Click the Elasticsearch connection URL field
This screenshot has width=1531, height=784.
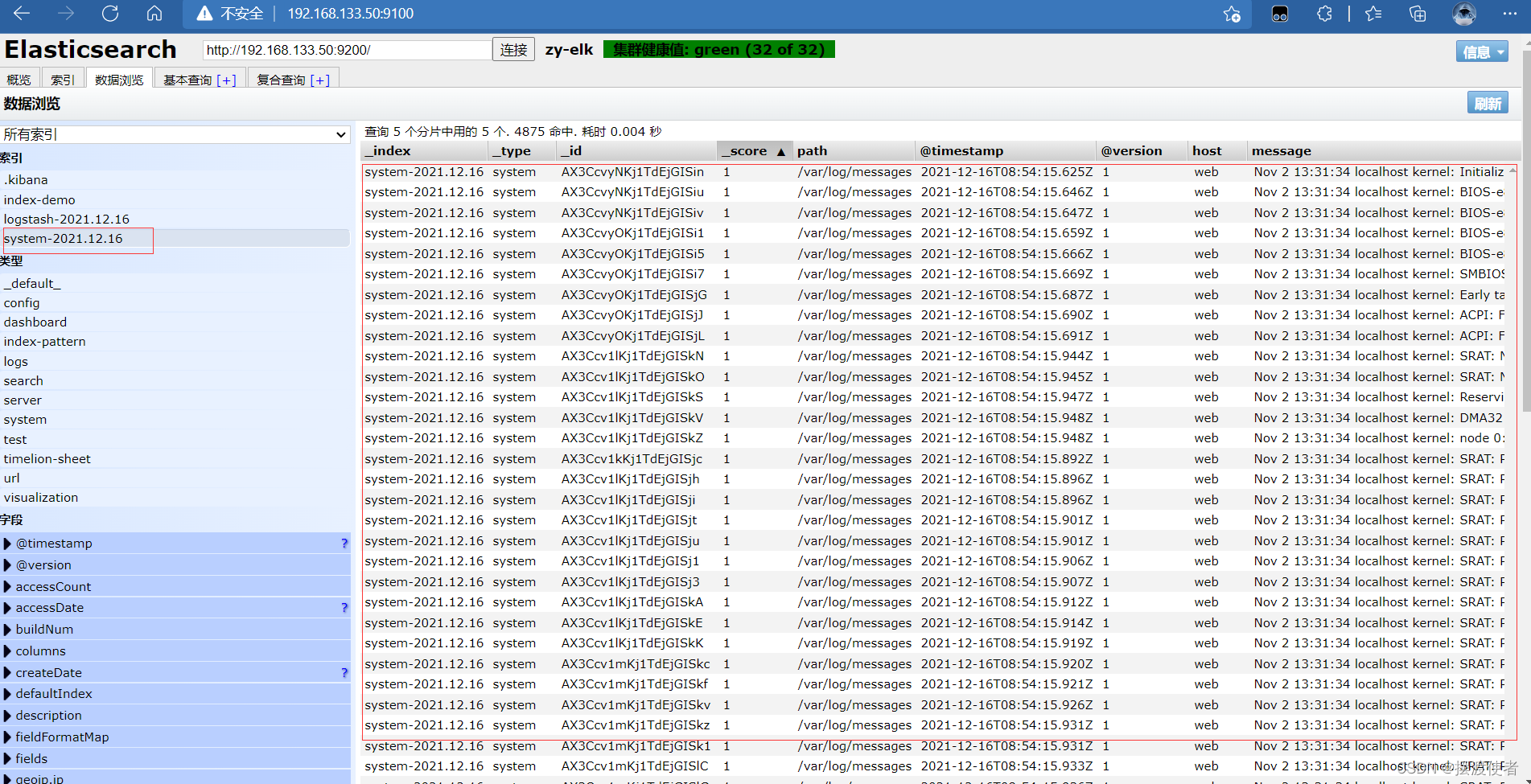pyautogui.click(x=347, y=50)
